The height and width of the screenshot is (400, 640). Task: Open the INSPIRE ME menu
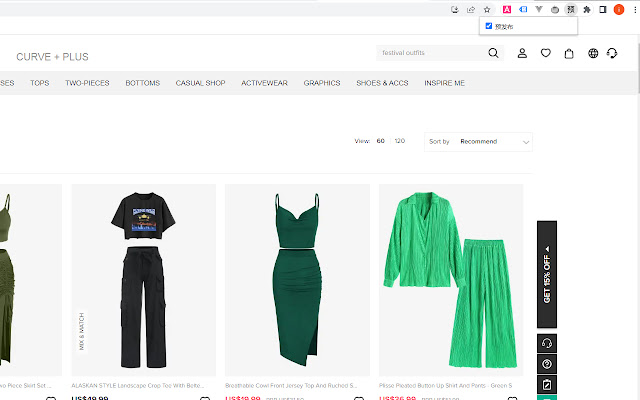444,83
